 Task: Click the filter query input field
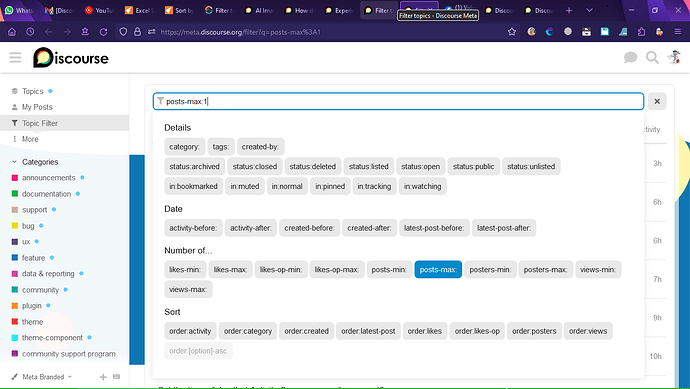coord(398,101)
